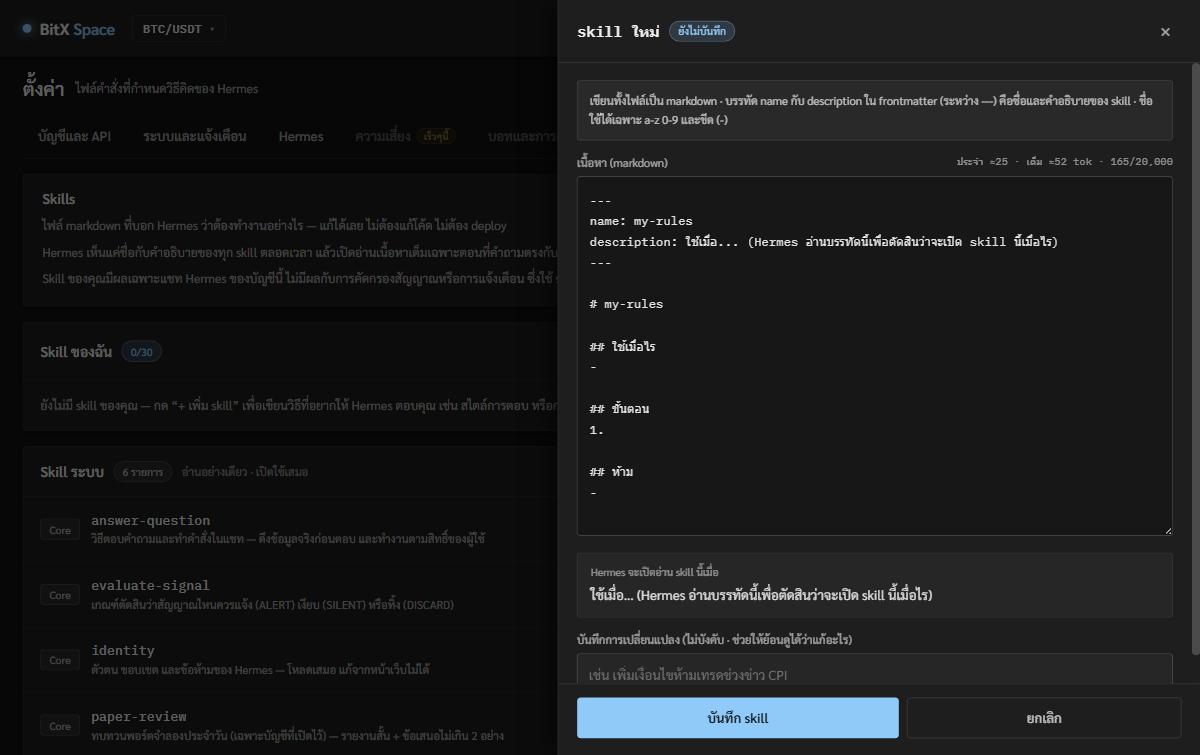1200x755 pixels.
Task: Click the description line in the editor
Action: (x=823, y=242)
